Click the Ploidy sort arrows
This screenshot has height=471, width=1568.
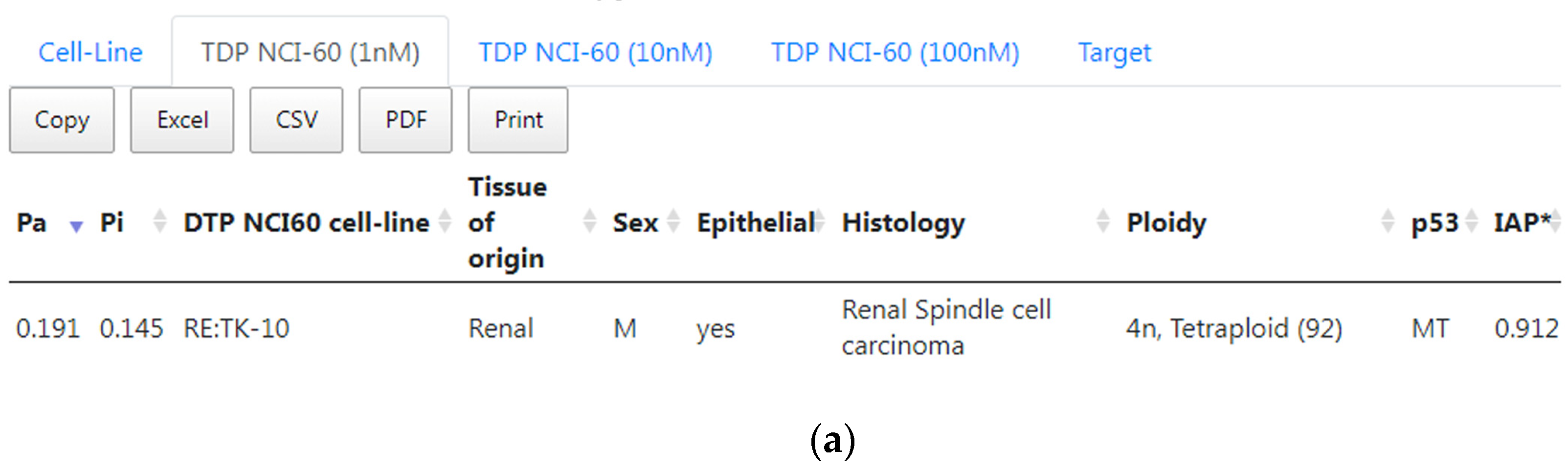[1387, 221]
